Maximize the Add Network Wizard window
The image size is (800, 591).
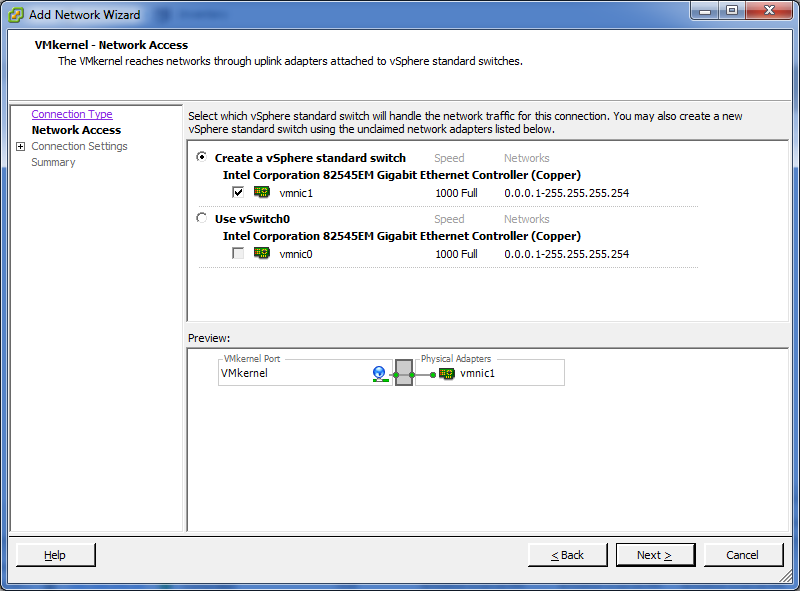coord(732,11)
